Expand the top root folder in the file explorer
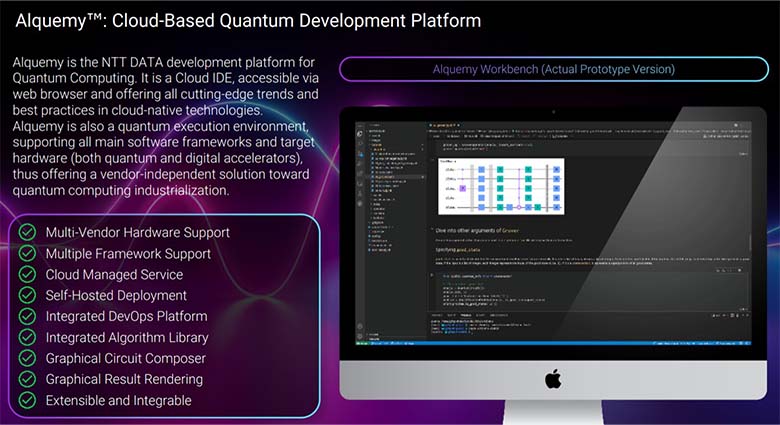Image resolution: width=780 pixels, height=425 pixels. point(372,132)
